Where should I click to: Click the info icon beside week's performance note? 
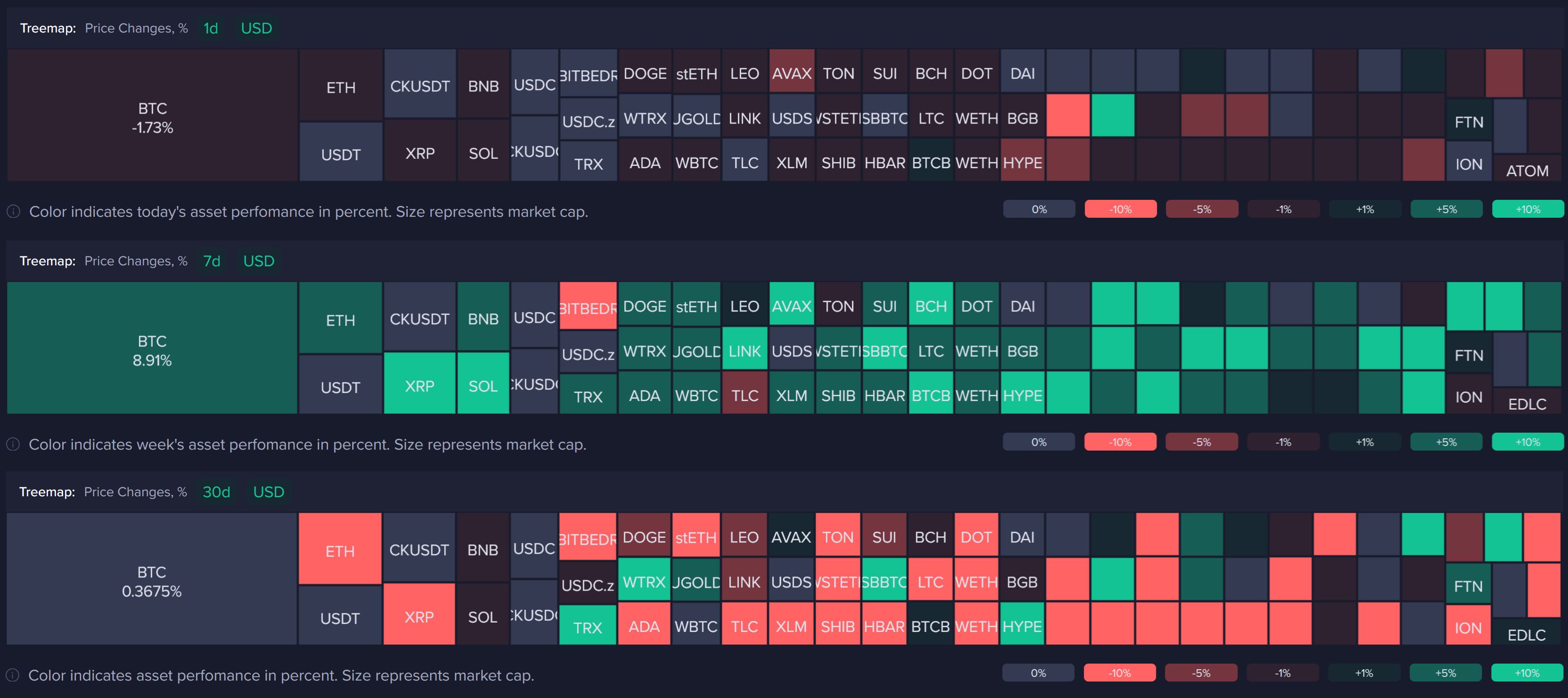13,444
